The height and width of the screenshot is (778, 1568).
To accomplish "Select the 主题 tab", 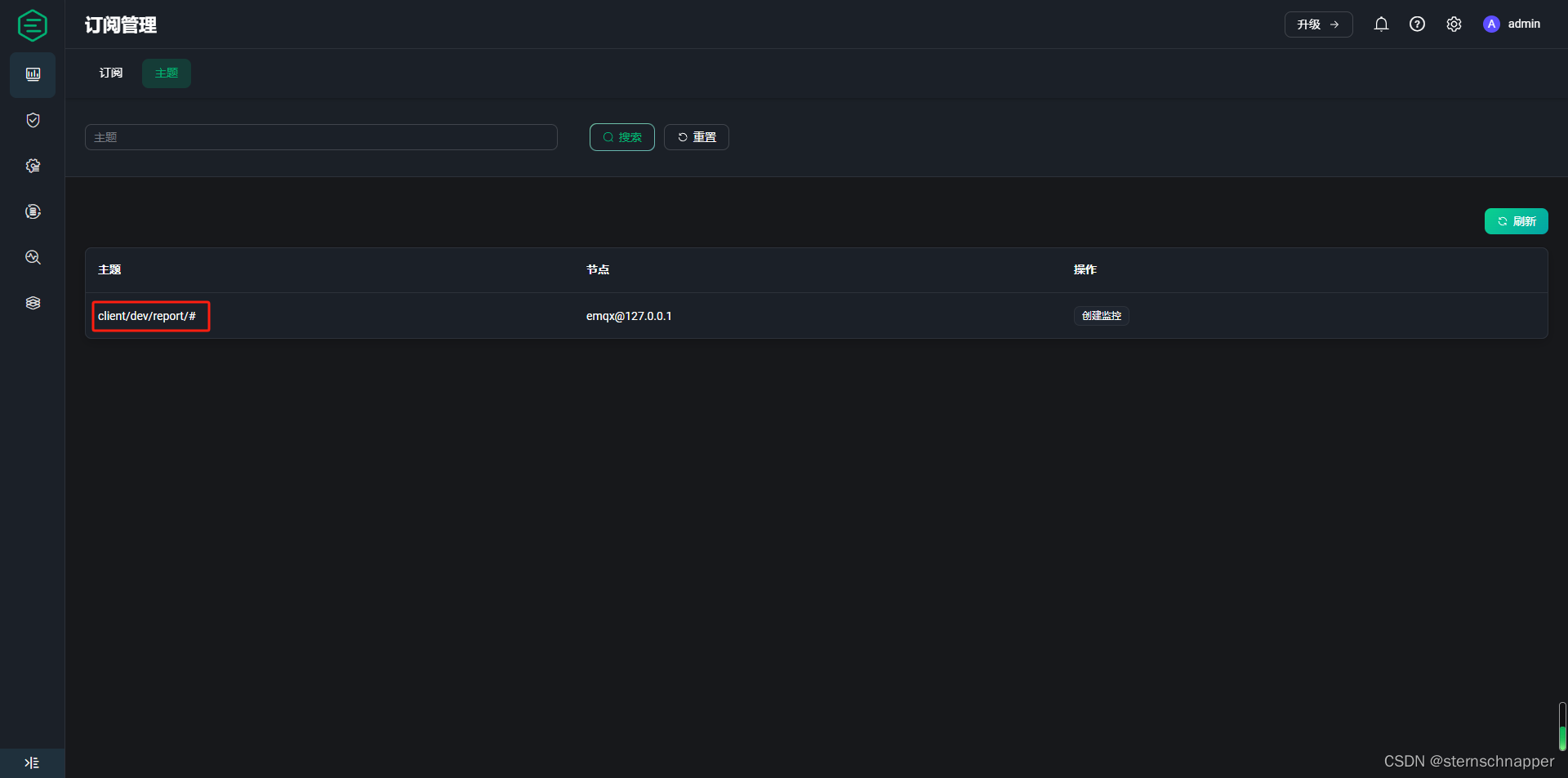I will pyautogui.click(x=166, y=73).
